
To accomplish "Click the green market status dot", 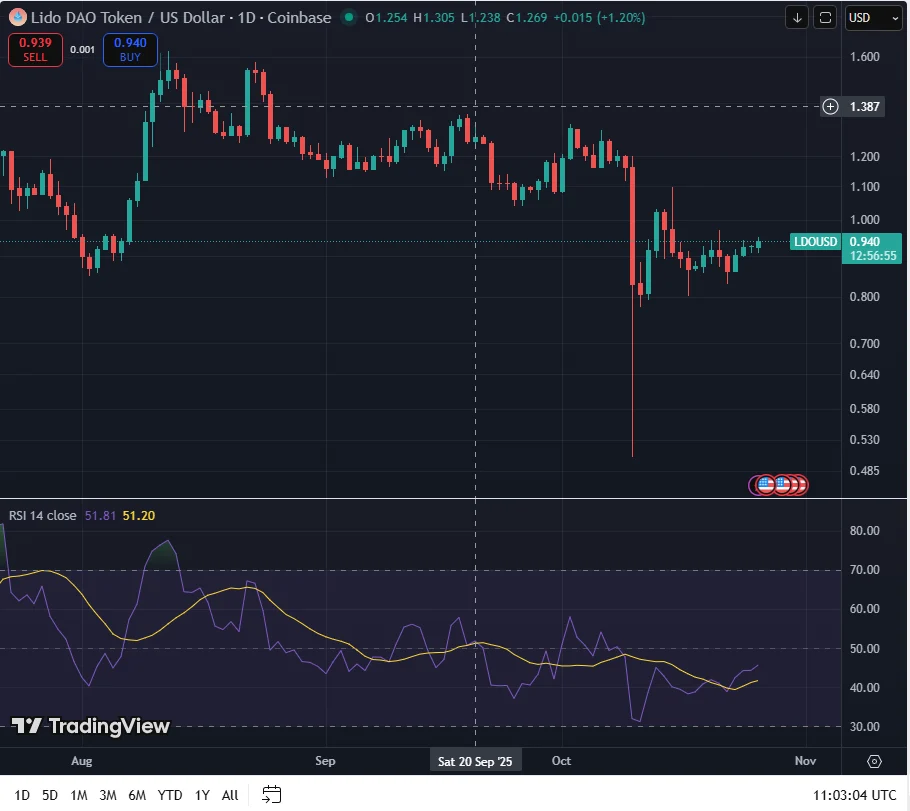I will coord(348,17).
